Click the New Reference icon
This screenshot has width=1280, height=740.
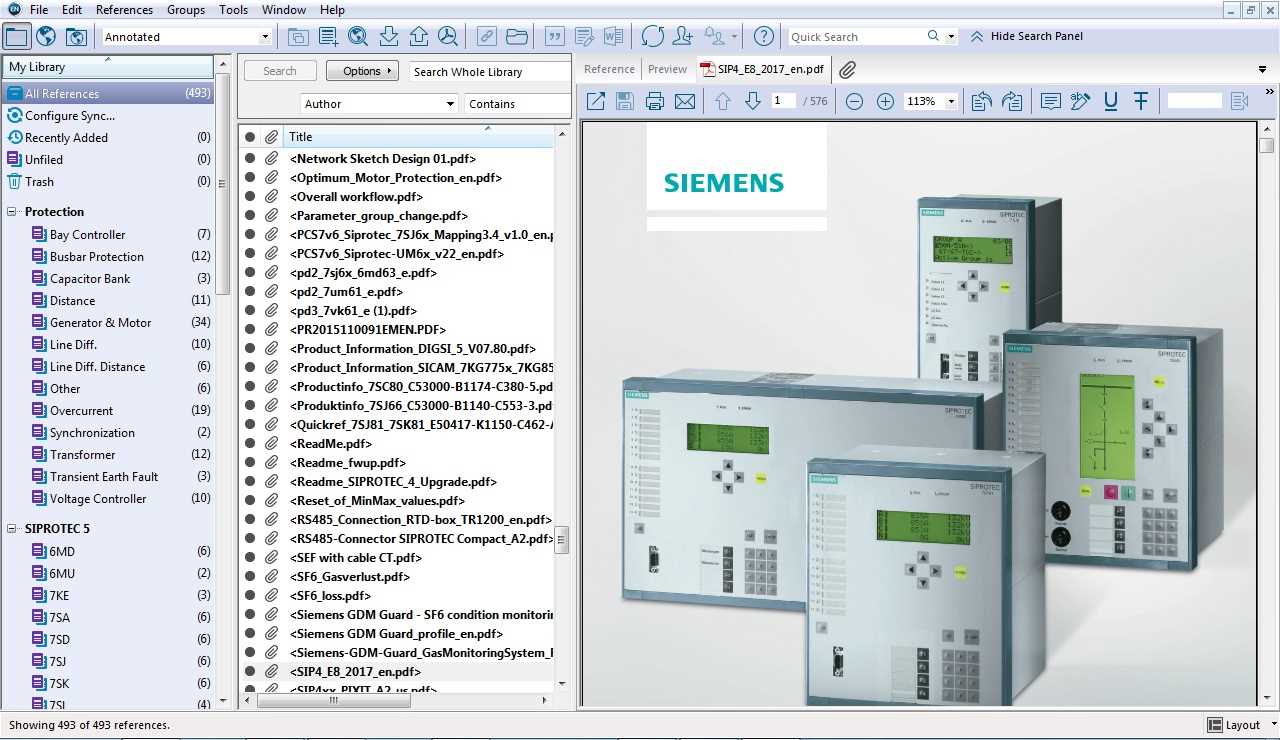pos(328,37)
